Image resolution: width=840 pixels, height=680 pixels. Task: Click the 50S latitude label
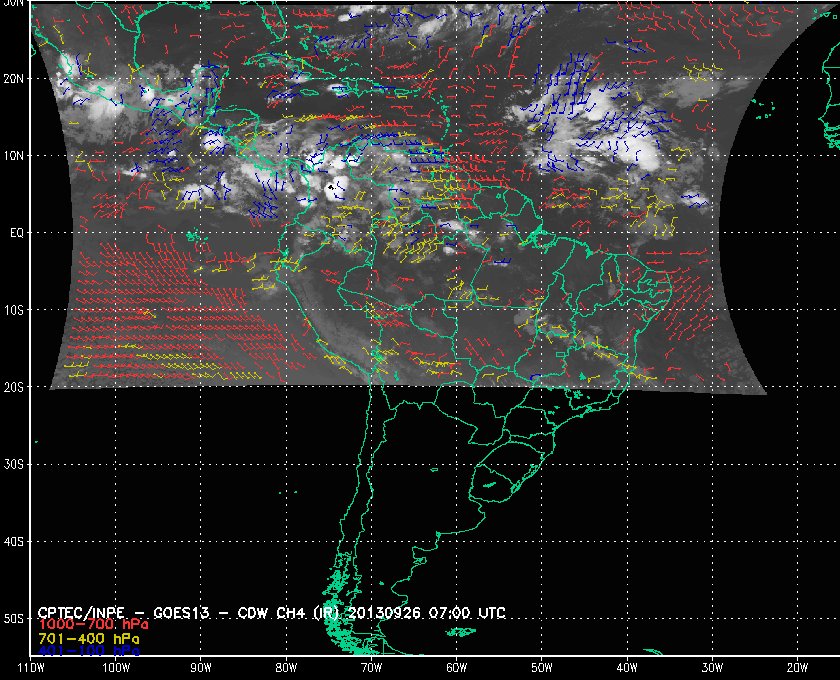pyautogui.click(x=13, y=618)
